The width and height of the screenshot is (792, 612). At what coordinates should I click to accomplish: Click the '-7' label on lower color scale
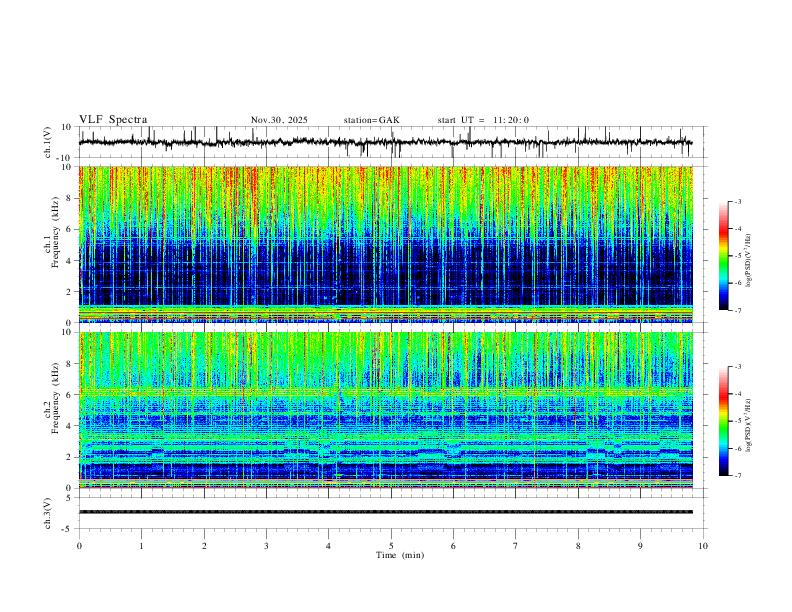(x=737, y=476)
